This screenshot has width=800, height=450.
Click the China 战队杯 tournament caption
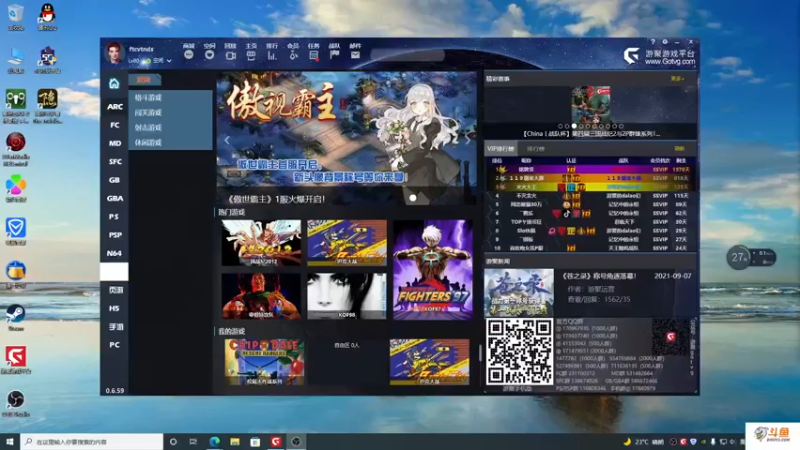[591, 134]
